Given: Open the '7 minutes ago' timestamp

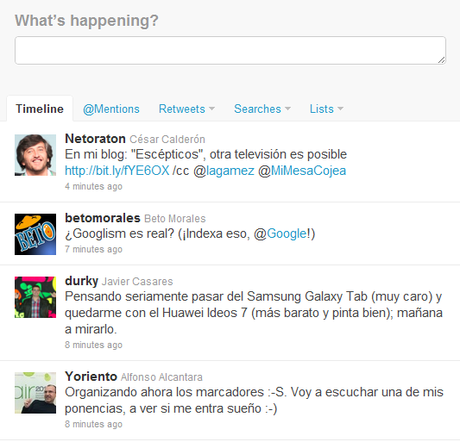Looking at the screenshot, I should click(94, 249).
